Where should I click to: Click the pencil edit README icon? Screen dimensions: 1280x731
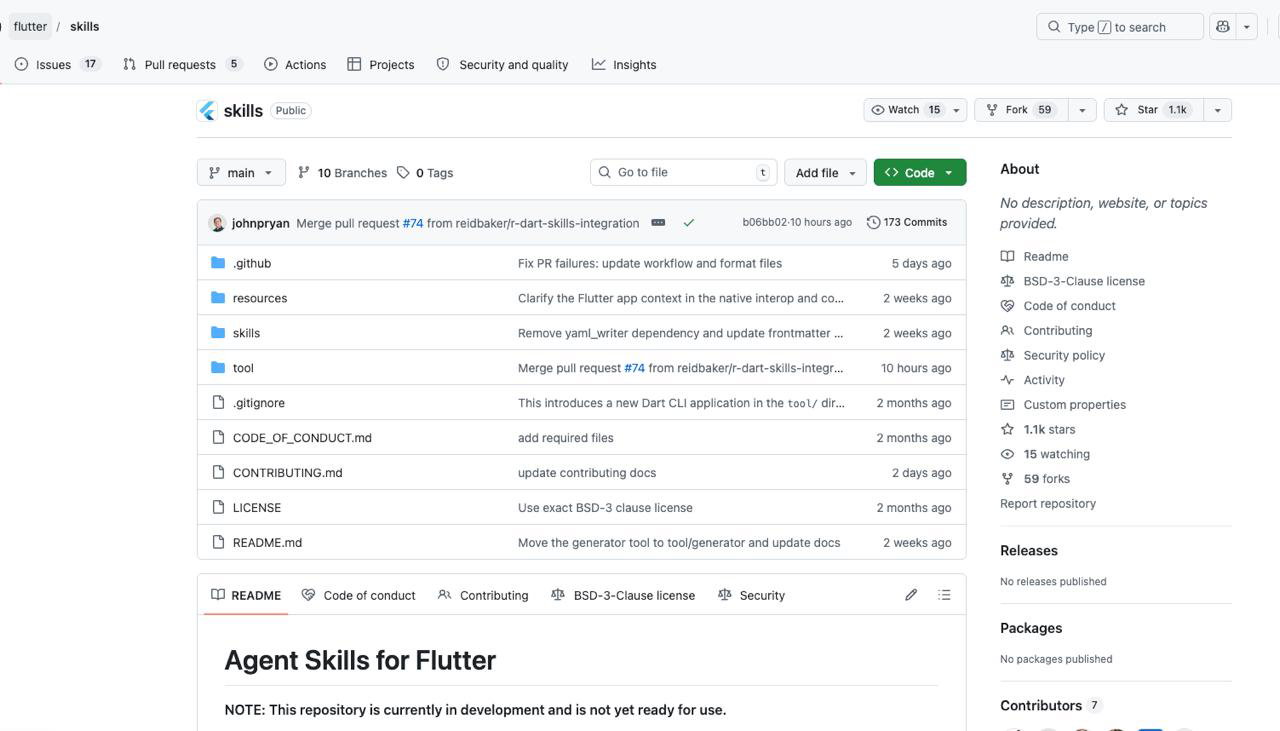point(911,595)
